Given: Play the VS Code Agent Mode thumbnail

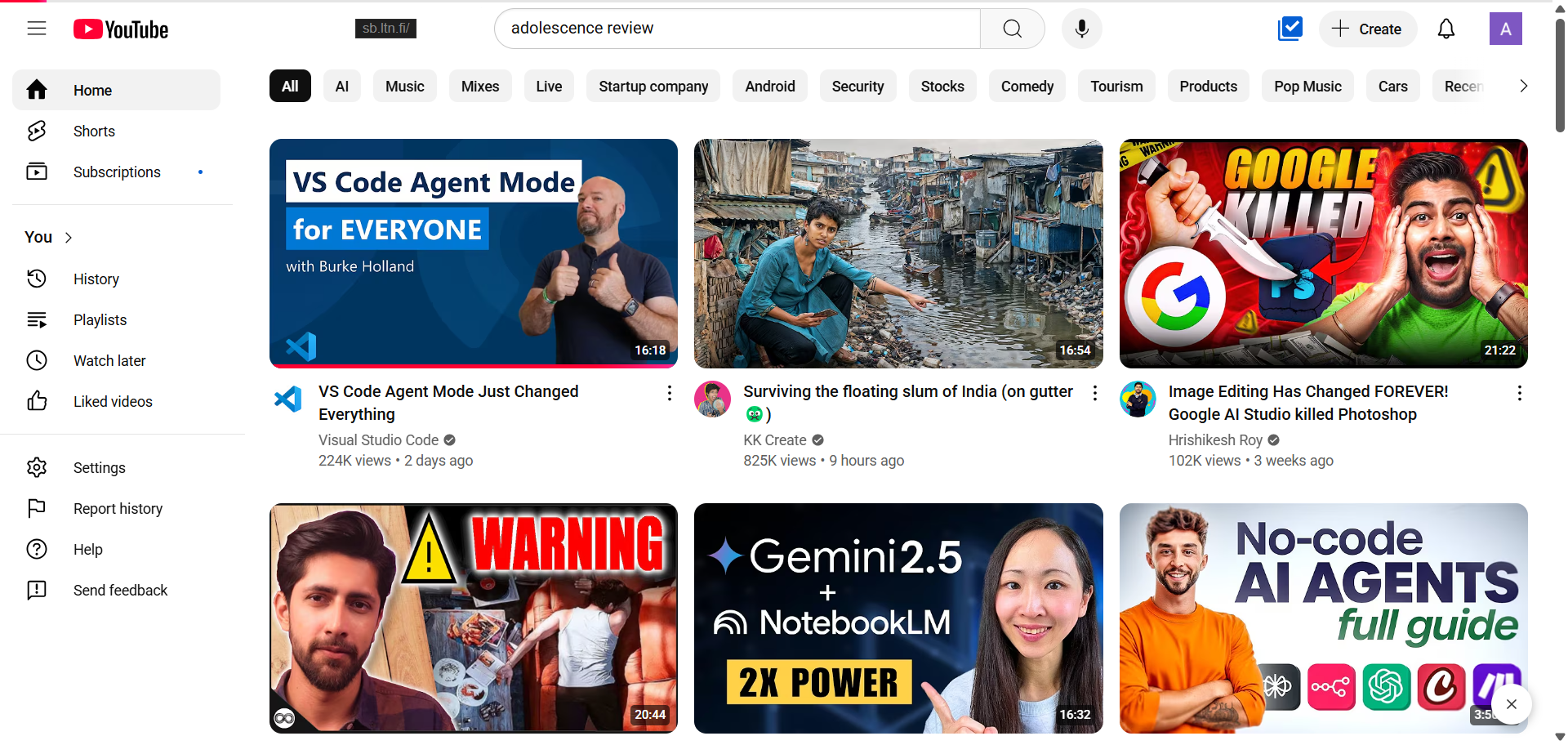Looking at the screenshot, I should [x=474, y=253].
